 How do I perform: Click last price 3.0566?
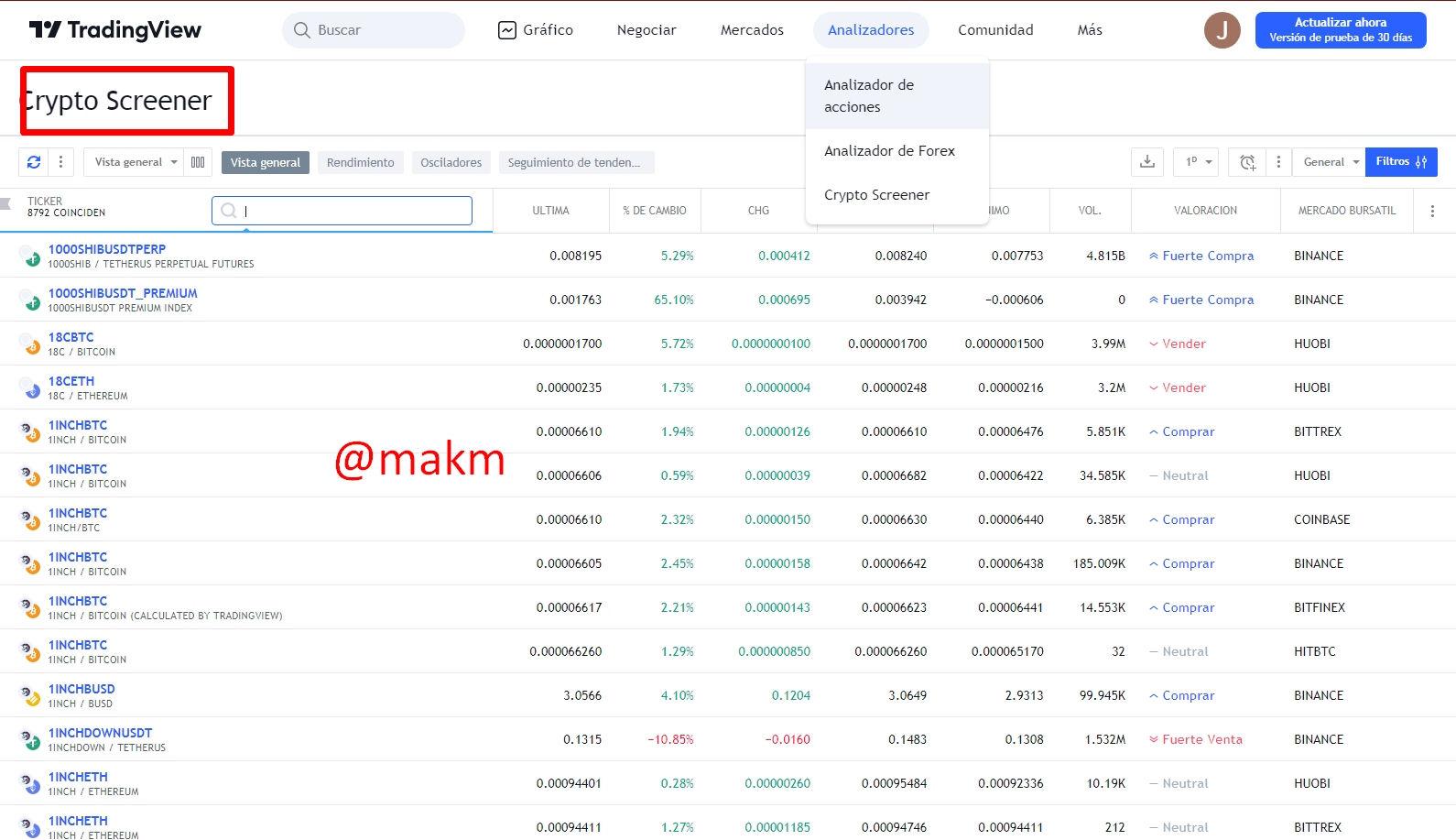point(582,695)
